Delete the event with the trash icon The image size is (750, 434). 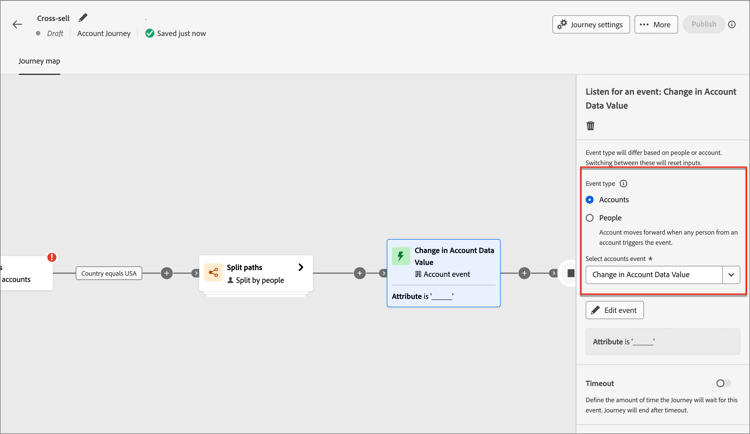590,126
